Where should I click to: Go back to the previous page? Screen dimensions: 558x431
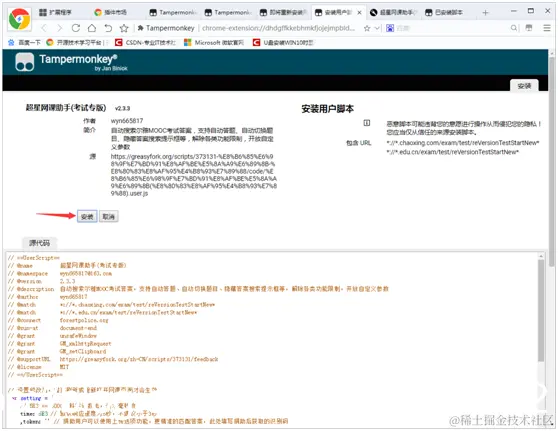[x=44, y=28]
